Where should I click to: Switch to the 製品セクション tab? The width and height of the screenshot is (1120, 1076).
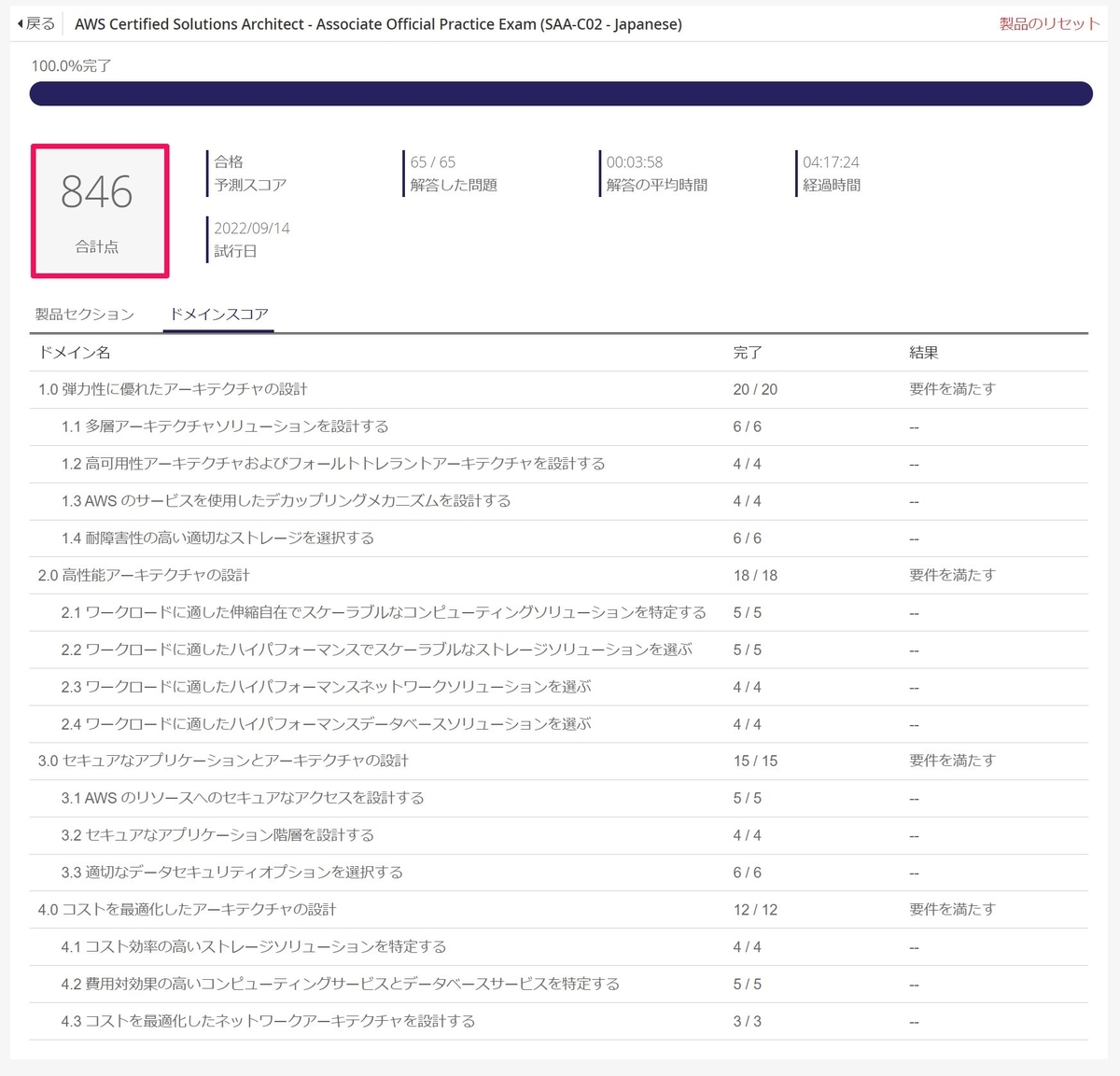coord(85,314)
